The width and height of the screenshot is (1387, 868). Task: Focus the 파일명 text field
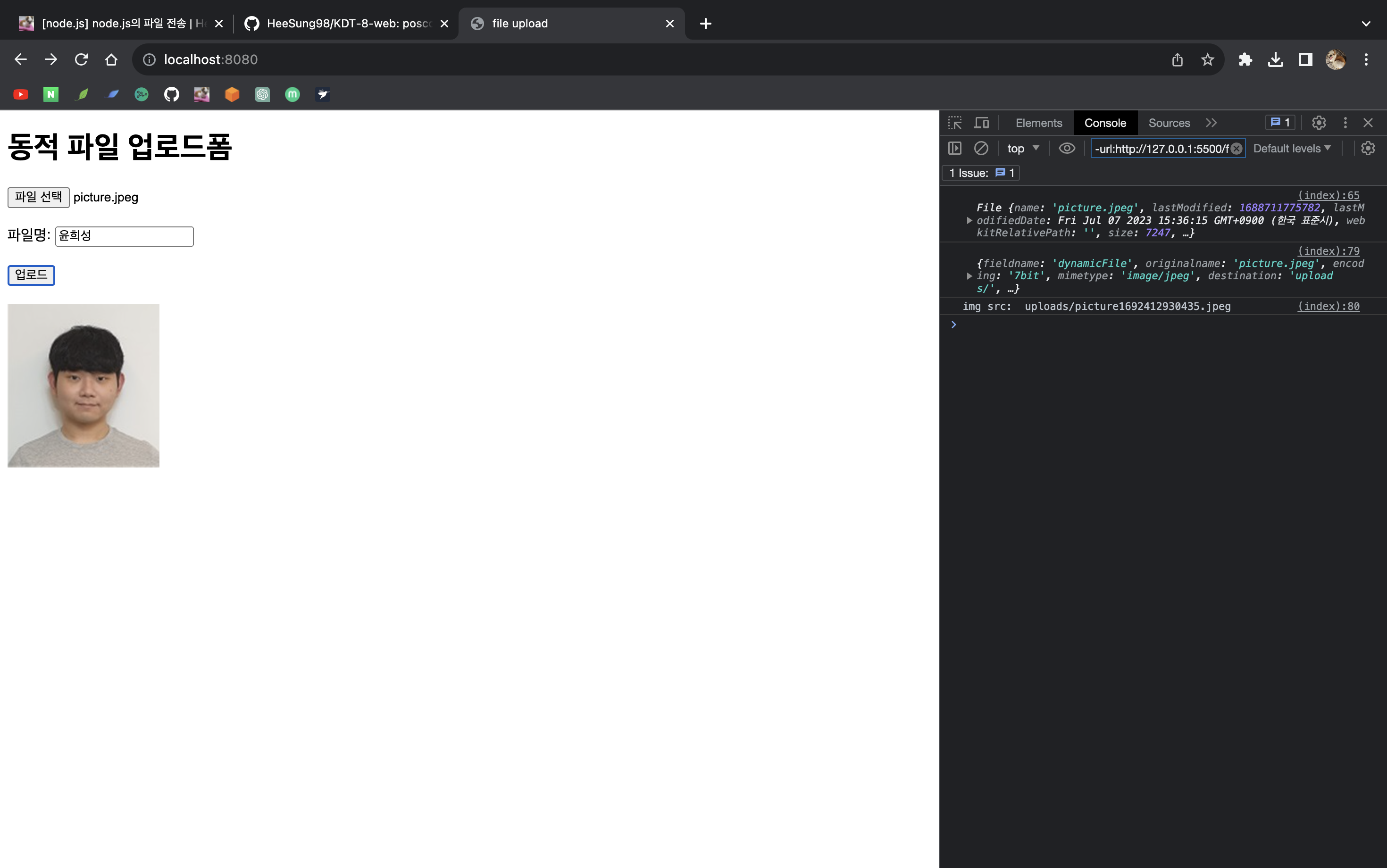[125, 236]
